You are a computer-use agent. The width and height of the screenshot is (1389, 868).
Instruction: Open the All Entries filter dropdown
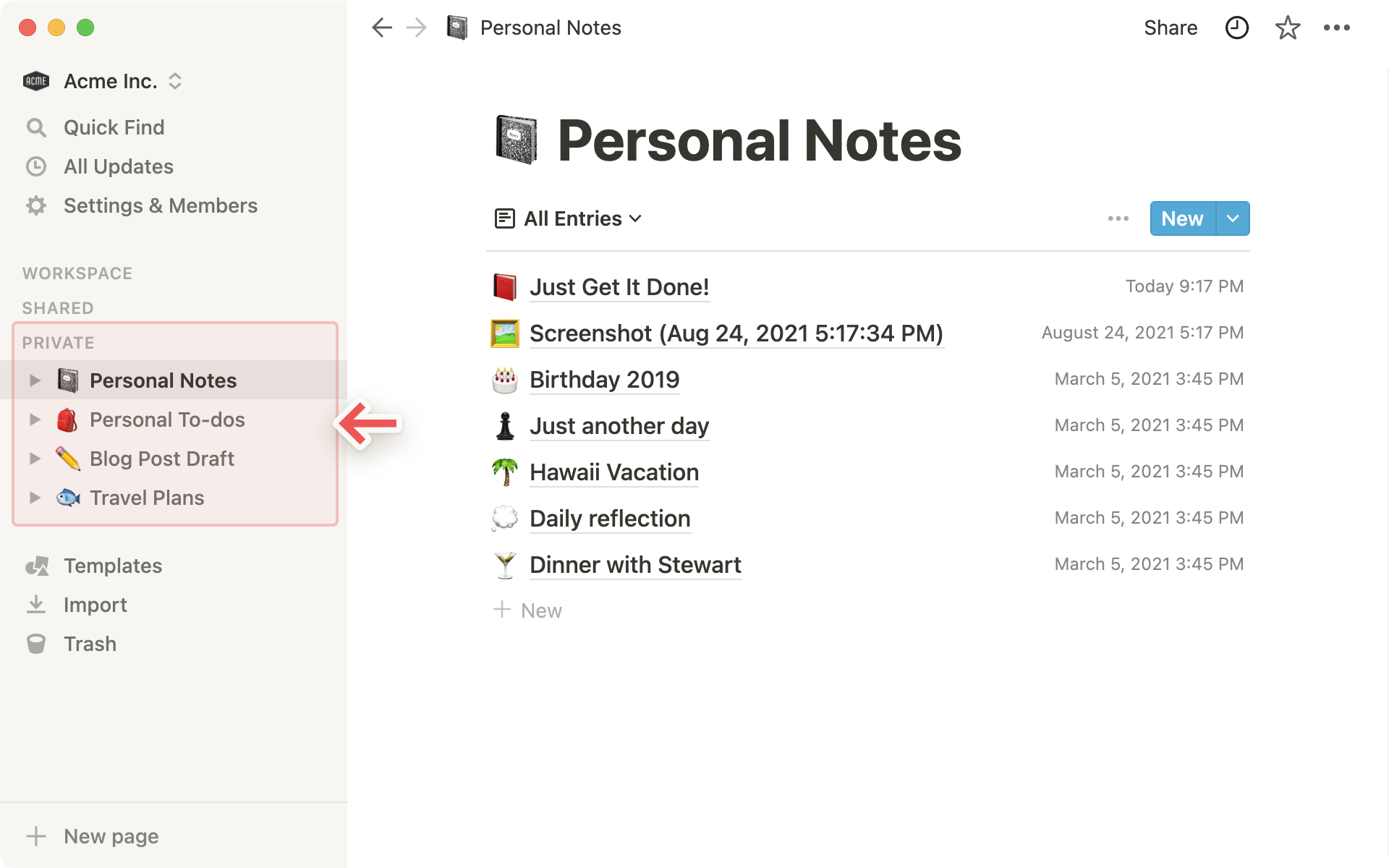[568, 219]
